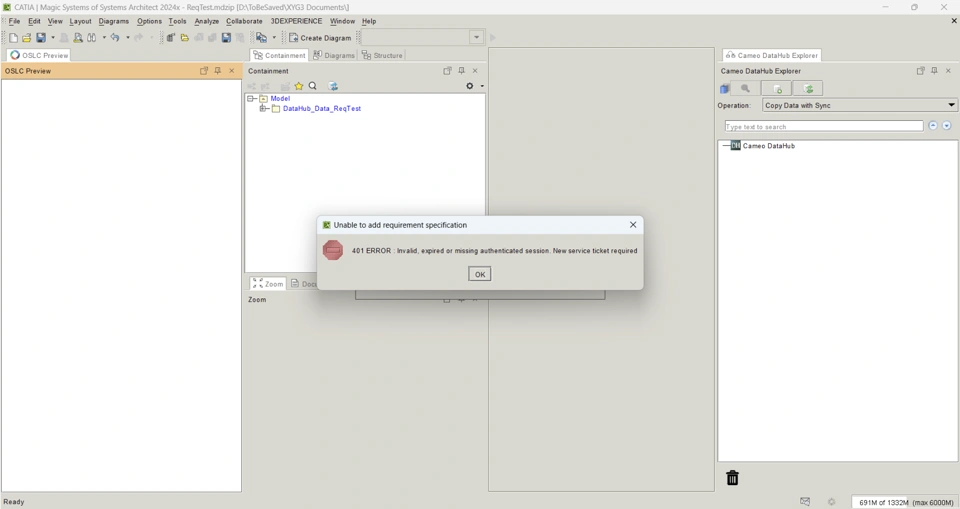The height and width of the screenshot is (509, 960).
Task: Click the Undo arrow icon
Action: pyautogui.click(x=114, y=38)
